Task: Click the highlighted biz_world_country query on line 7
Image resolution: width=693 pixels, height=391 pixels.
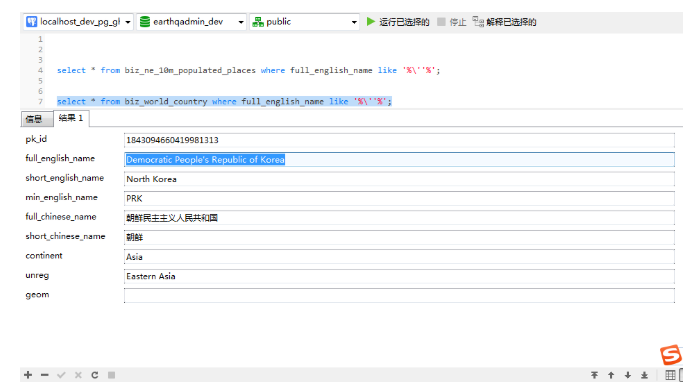Action: click(225, 102)
